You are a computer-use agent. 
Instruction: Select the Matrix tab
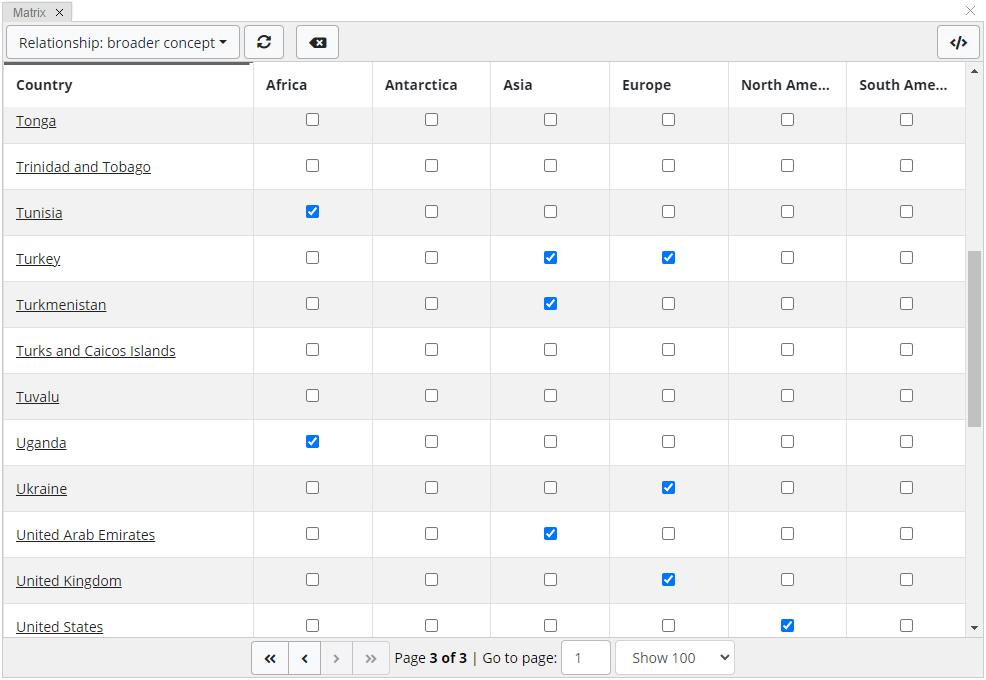coord(30,12)
